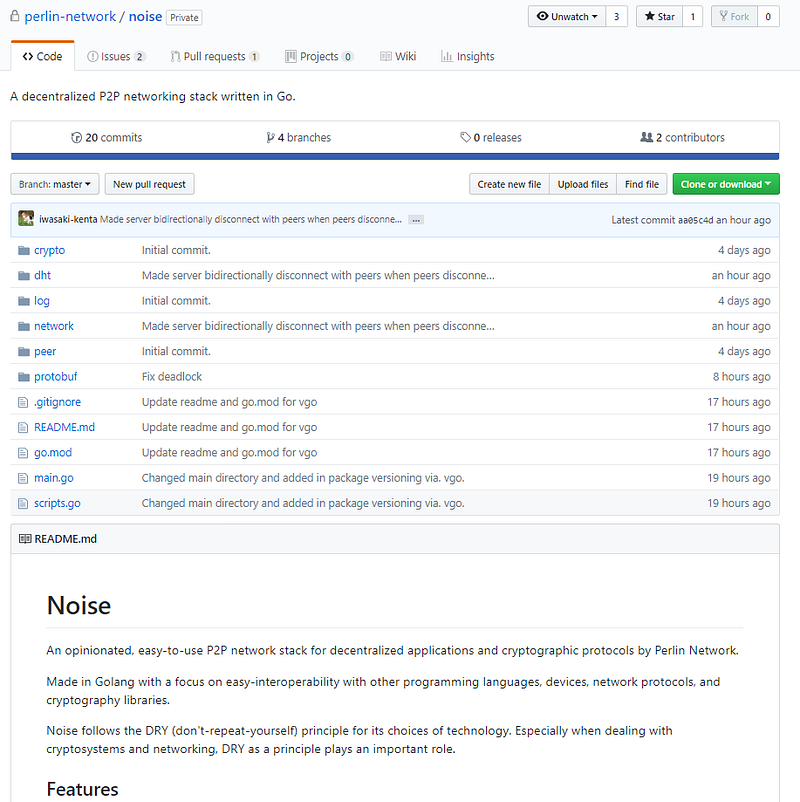The height and width of the screenshot is (802, 800).
Task: Open the dht folder
Action: 42,275
